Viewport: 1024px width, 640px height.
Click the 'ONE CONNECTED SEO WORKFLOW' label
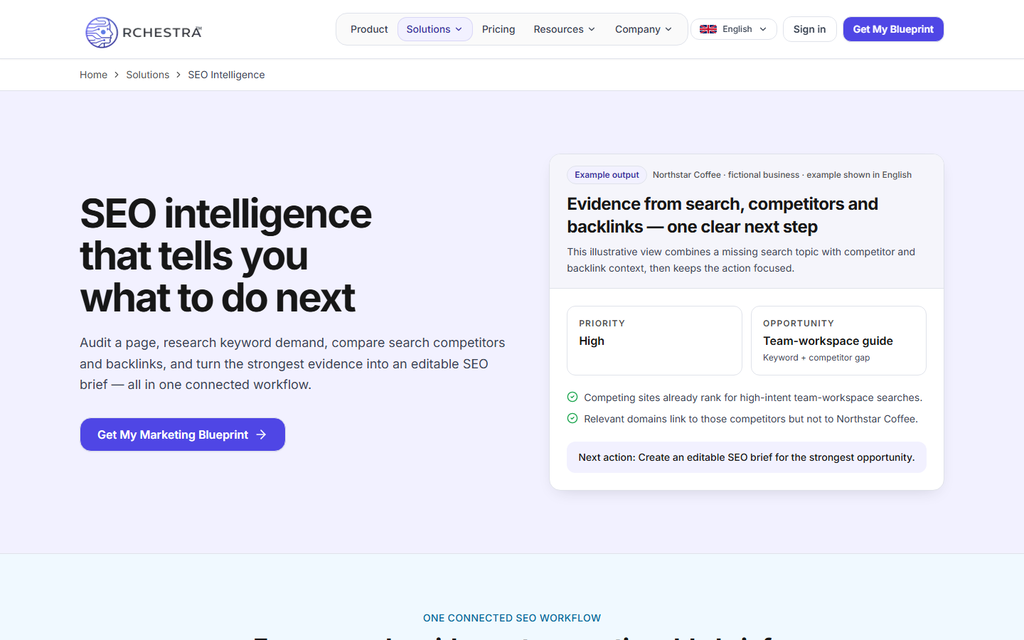click(x=512, y=618)
